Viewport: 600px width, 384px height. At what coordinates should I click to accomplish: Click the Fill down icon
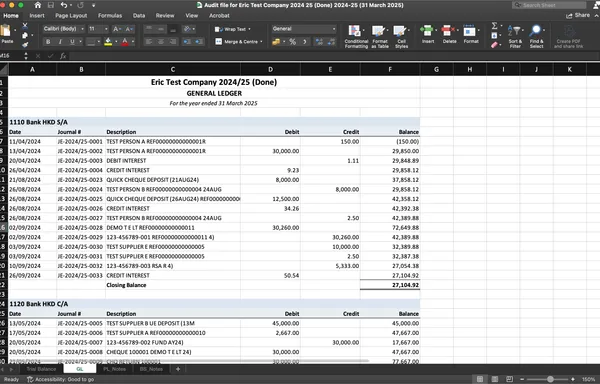[x=494, y=36]
